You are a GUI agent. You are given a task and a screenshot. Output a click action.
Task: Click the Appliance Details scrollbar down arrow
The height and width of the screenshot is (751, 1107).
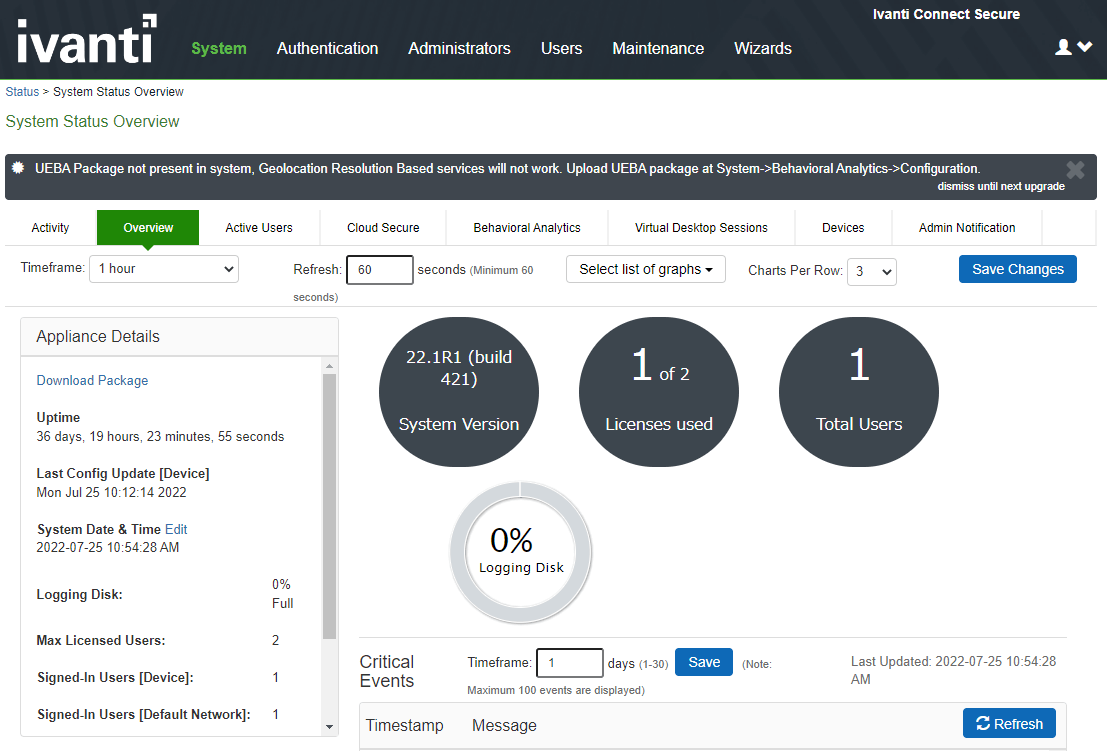coord(330,727)
